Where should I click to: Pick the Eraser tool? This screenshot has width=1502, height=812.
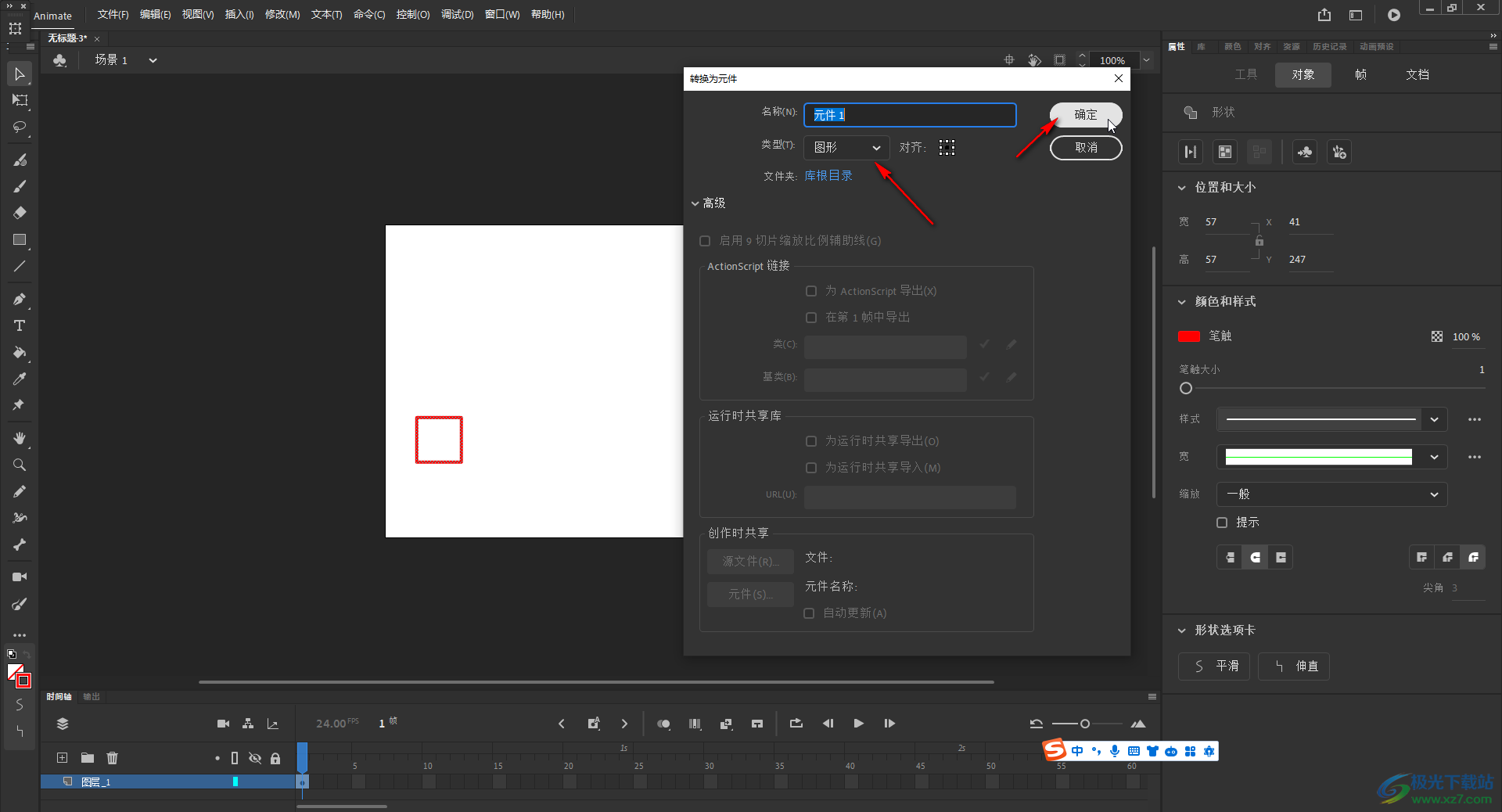click(x=20, y=213)
